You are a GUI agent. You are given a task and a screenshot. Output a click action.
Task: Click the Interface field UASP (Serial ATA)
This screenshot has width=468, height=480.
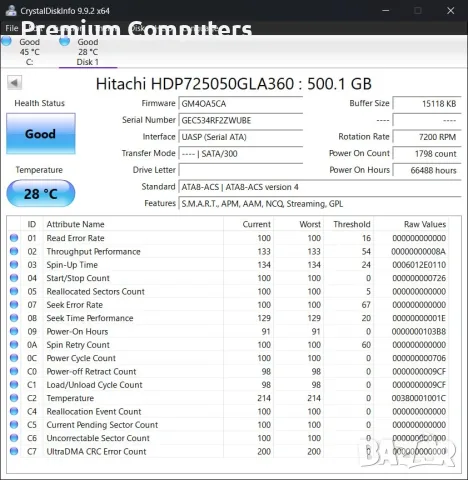click(241, 137)
